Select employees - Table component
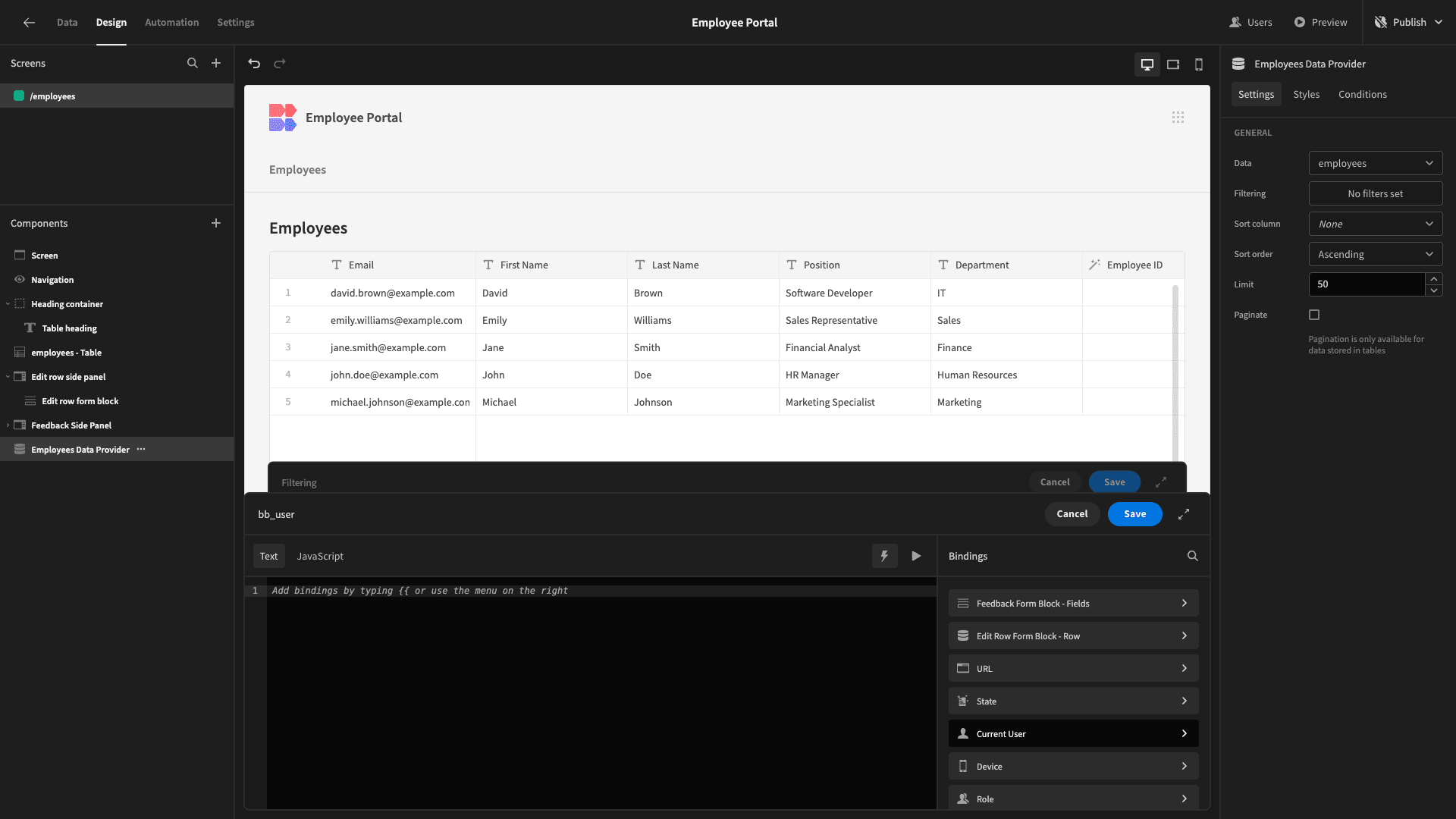Image resolution: width=1456 pixels, height=819 pixels. [66, 353]
